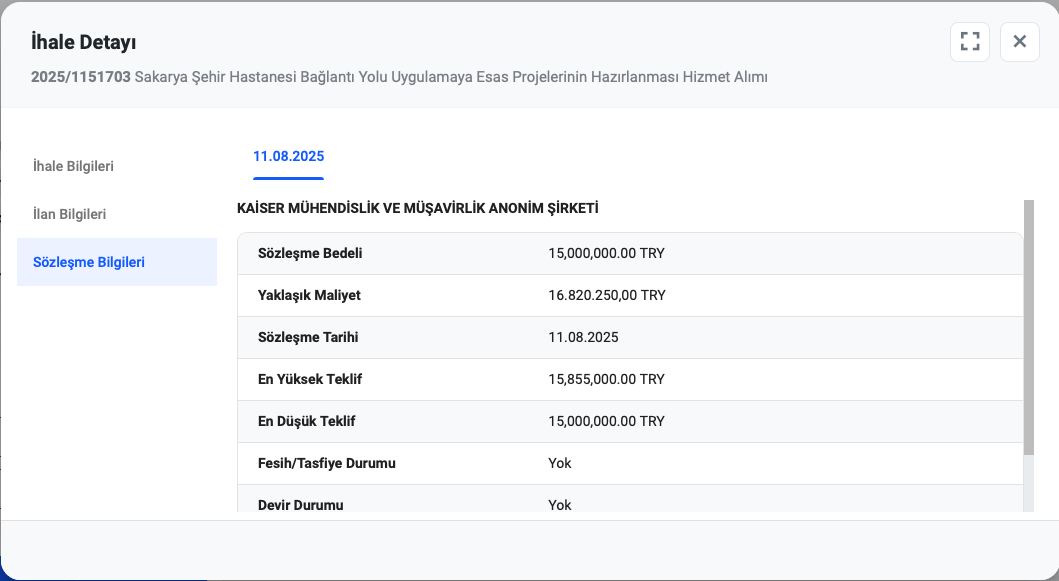This screenshot has width=1059, height=581.
Task: Click the Fesih/Tasfiye Durumu label
Action: [x=327, y=463]
